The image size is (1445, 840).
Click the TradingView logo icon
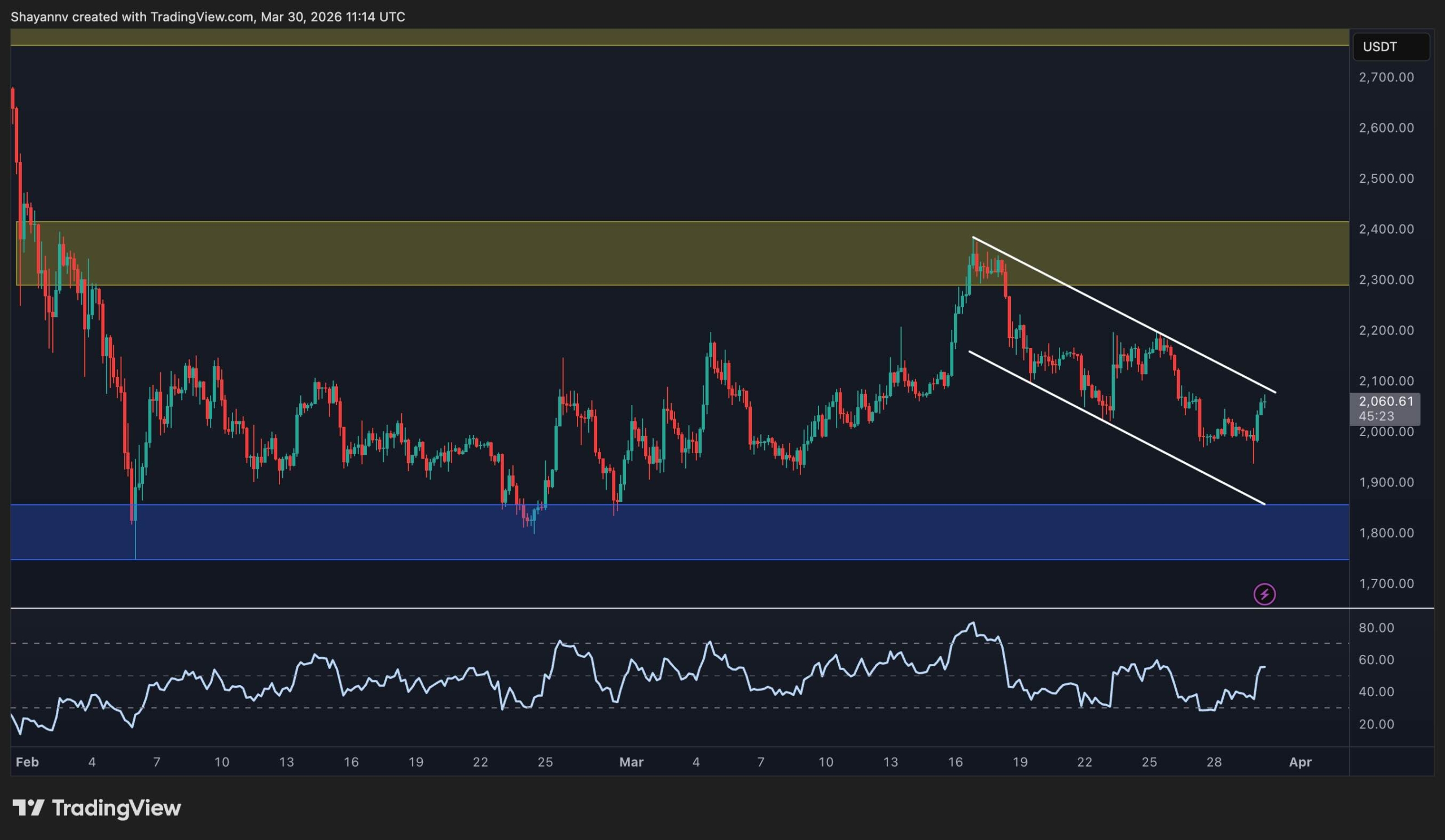click(x=28, y=808)
